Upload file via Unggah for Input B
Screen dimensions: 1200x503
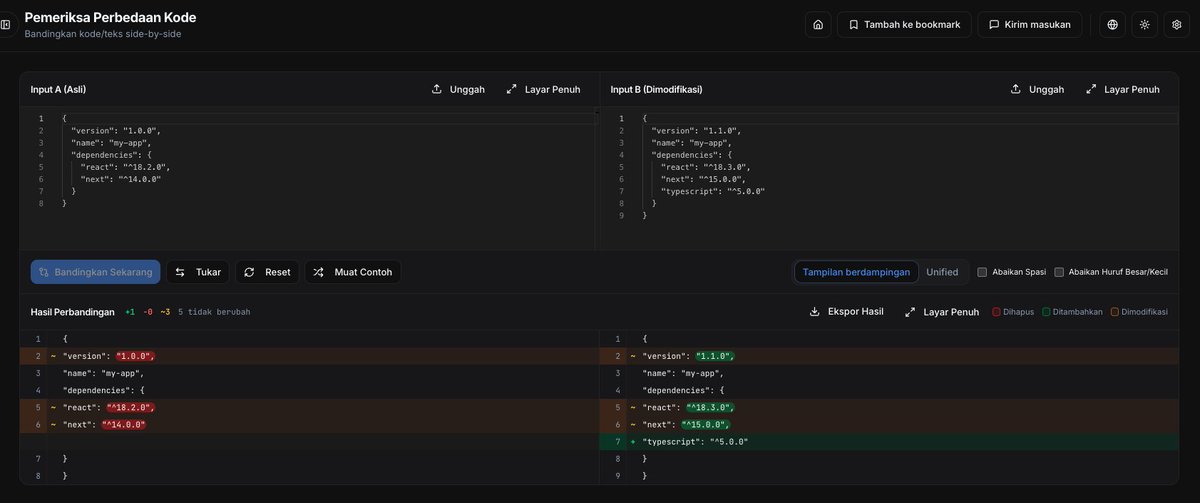[x=1037, y=89]
